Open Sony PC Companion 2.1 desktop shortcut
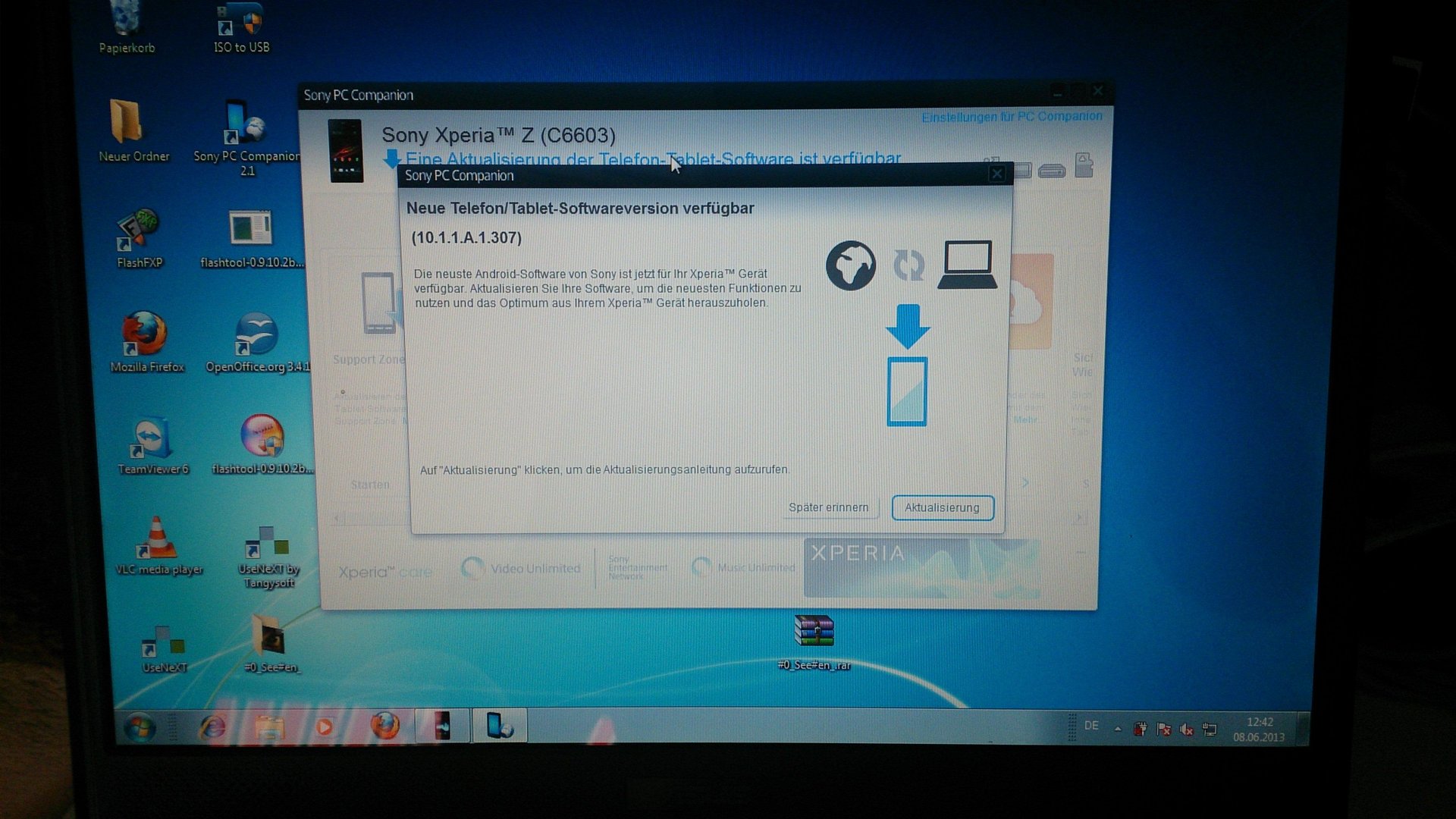 [x=246, y=139]
